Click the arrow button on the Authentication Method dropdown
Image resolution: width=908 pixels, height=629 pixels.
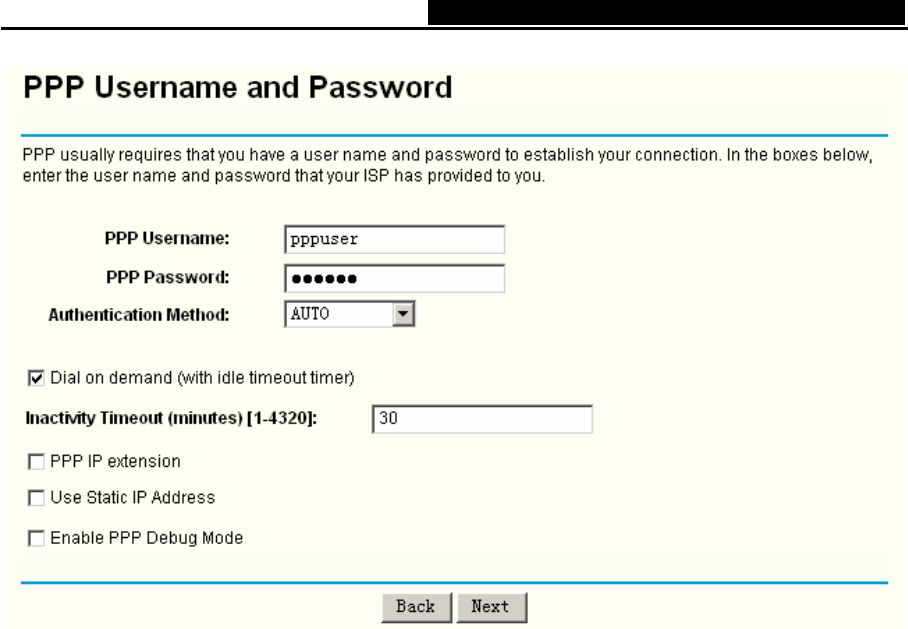(403, 314)
